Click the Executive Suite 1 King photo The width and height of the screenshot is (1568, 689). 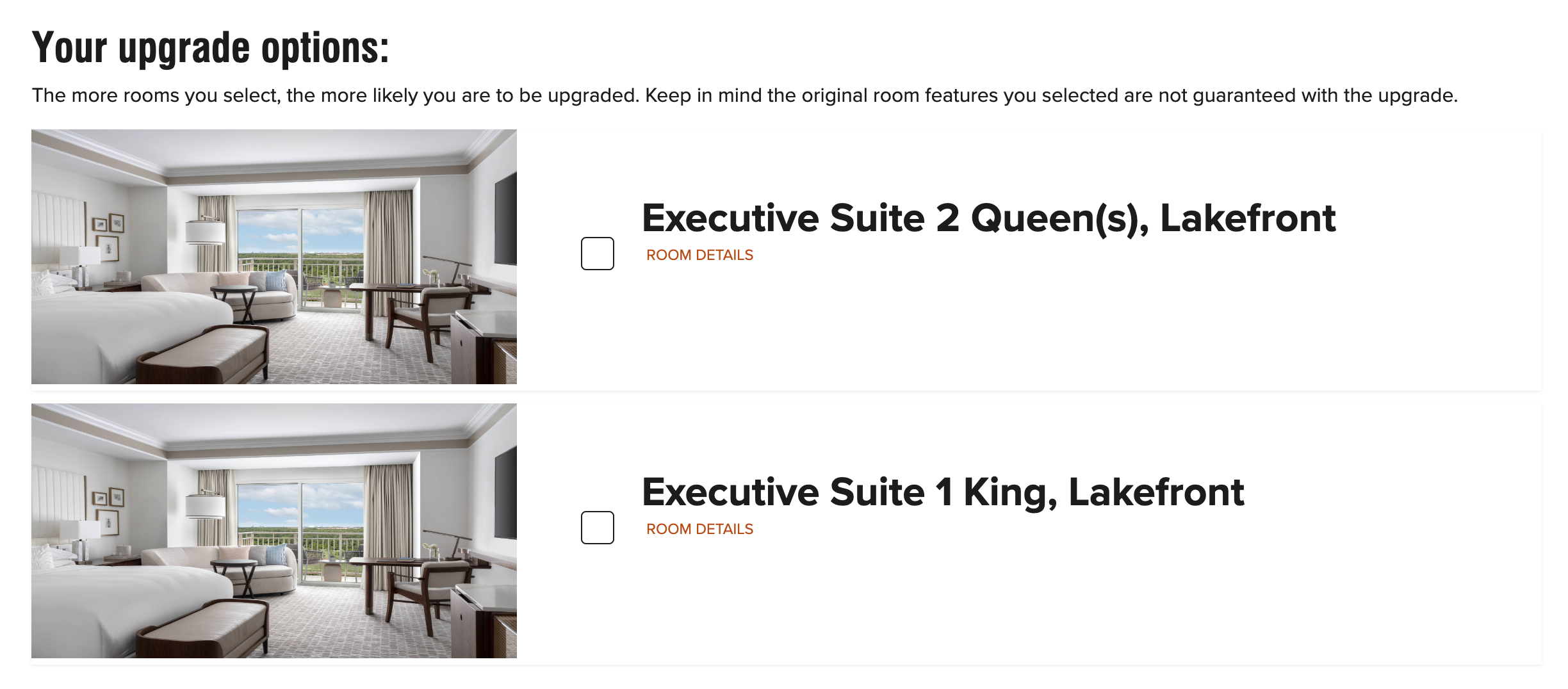point(274,531)
